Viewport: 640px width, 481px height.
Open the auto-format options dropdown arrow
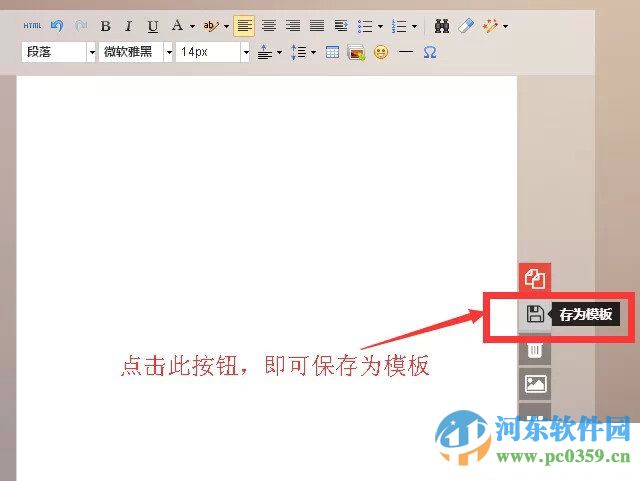[506, 27]
